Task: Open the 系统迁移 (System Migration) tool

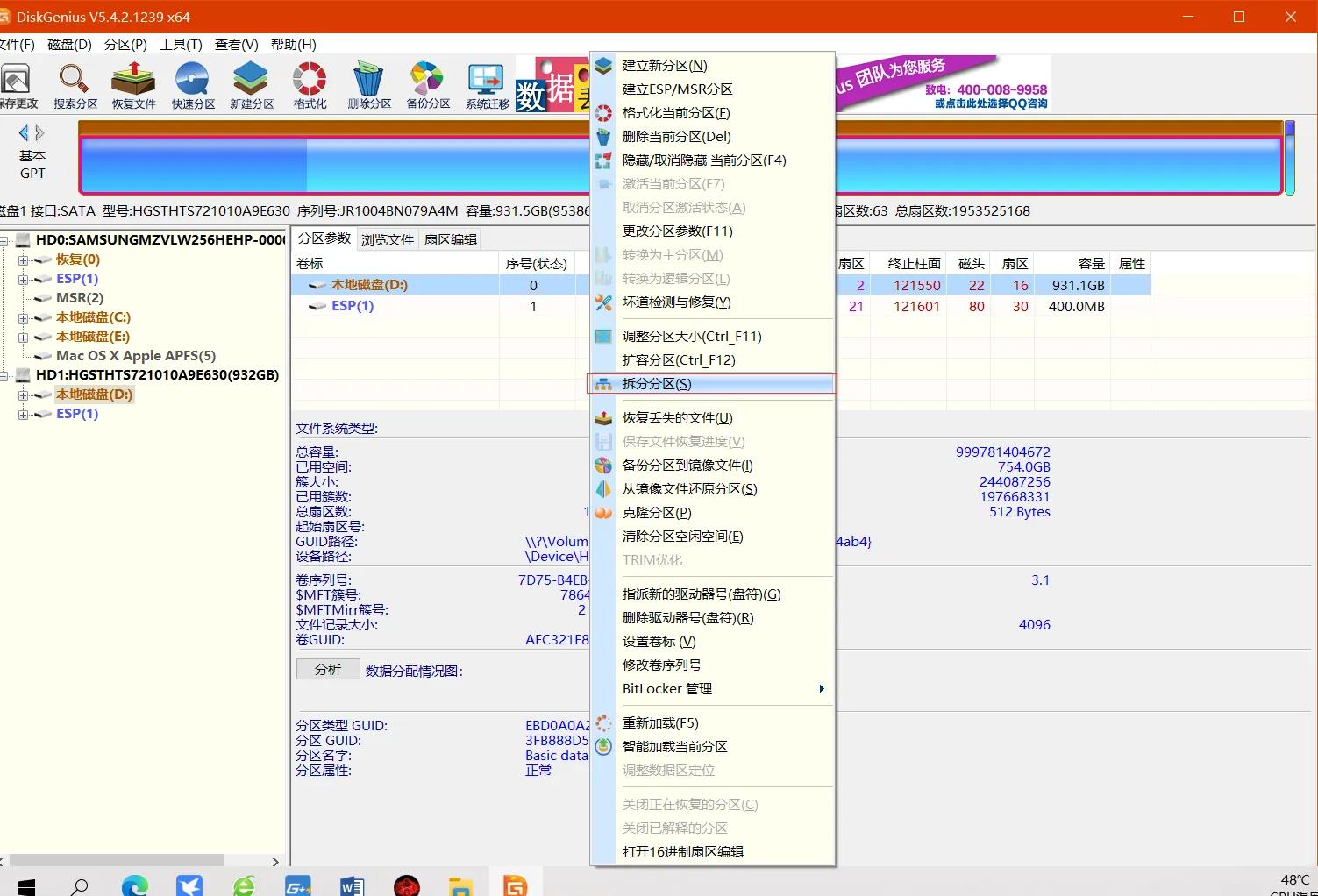Action: (485, 83)
